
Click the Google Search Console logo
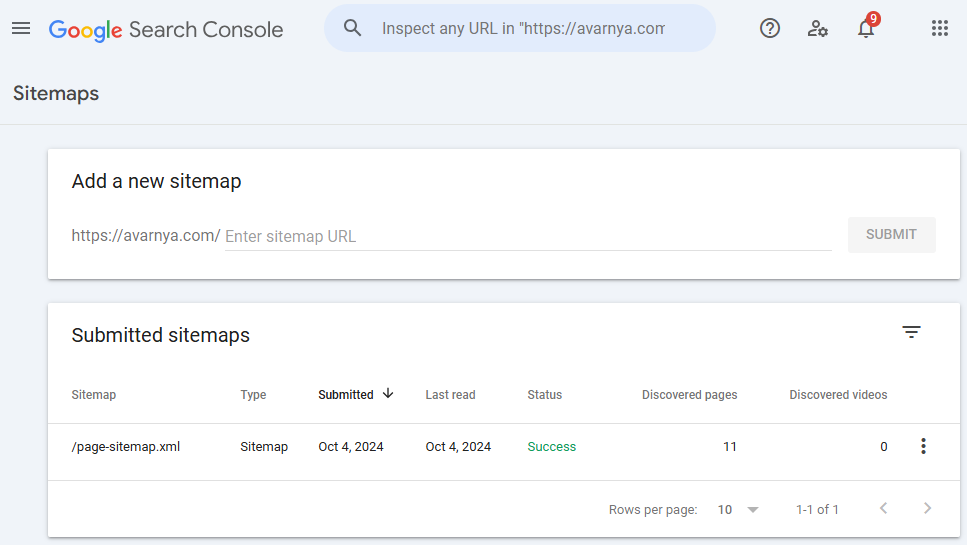(x=166, y=29)
